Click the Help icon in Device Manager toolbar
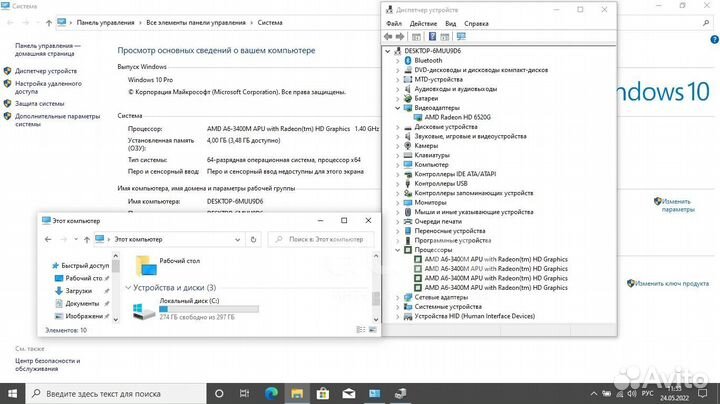This screenshot has width=720, height=404. 432,36
